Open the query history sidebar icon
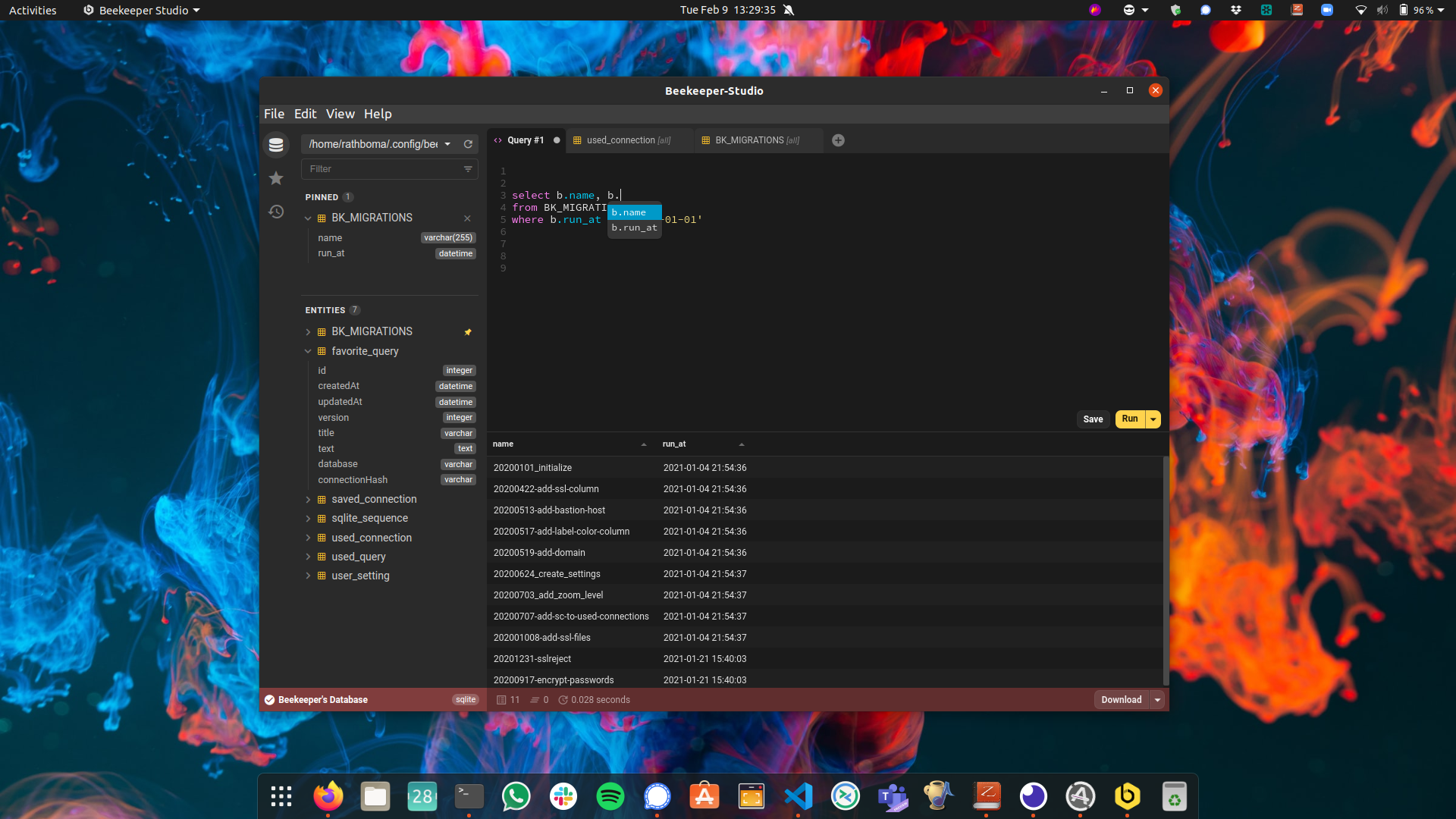Image resolution: width=1456 pixels, height=819 pixels. pos(276,212)
